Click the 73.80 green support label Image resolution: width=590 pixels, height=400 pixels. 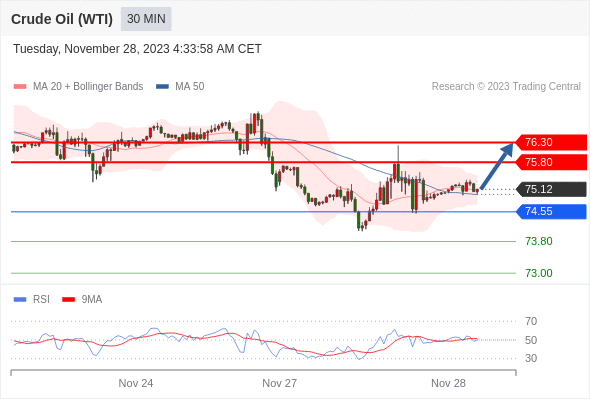tap(539, 241)
